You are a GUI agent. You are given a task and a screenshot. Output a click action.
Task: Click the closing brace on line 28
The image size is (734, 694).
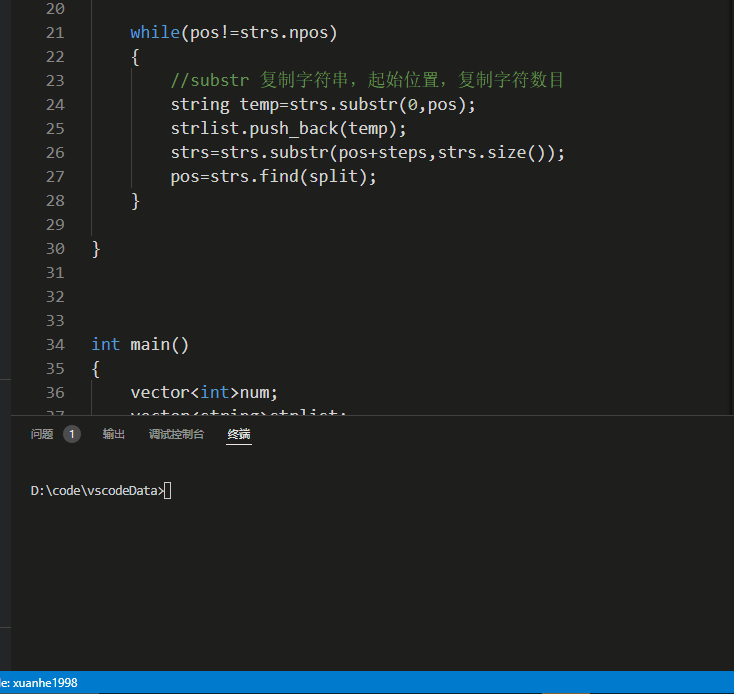pyautogui.click(x=135, y=201)
